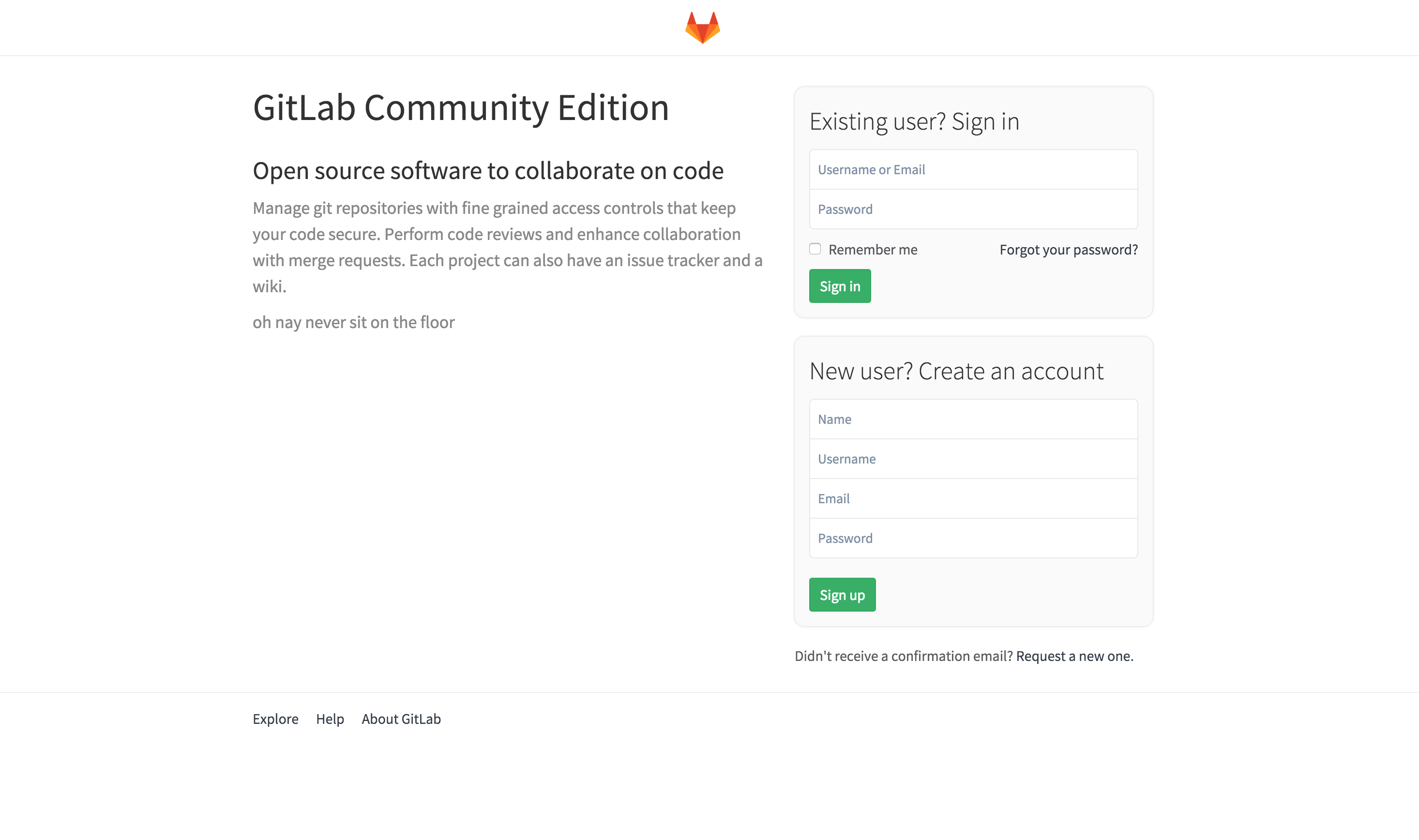
Task: Enable the Remember me checkbox
Action: click(x=815, y=249)
